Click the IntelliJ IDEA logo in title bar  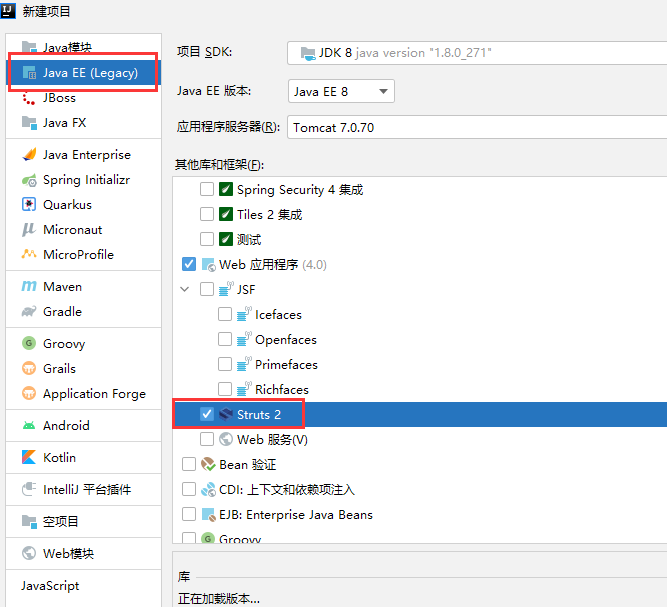coord(8,10)
